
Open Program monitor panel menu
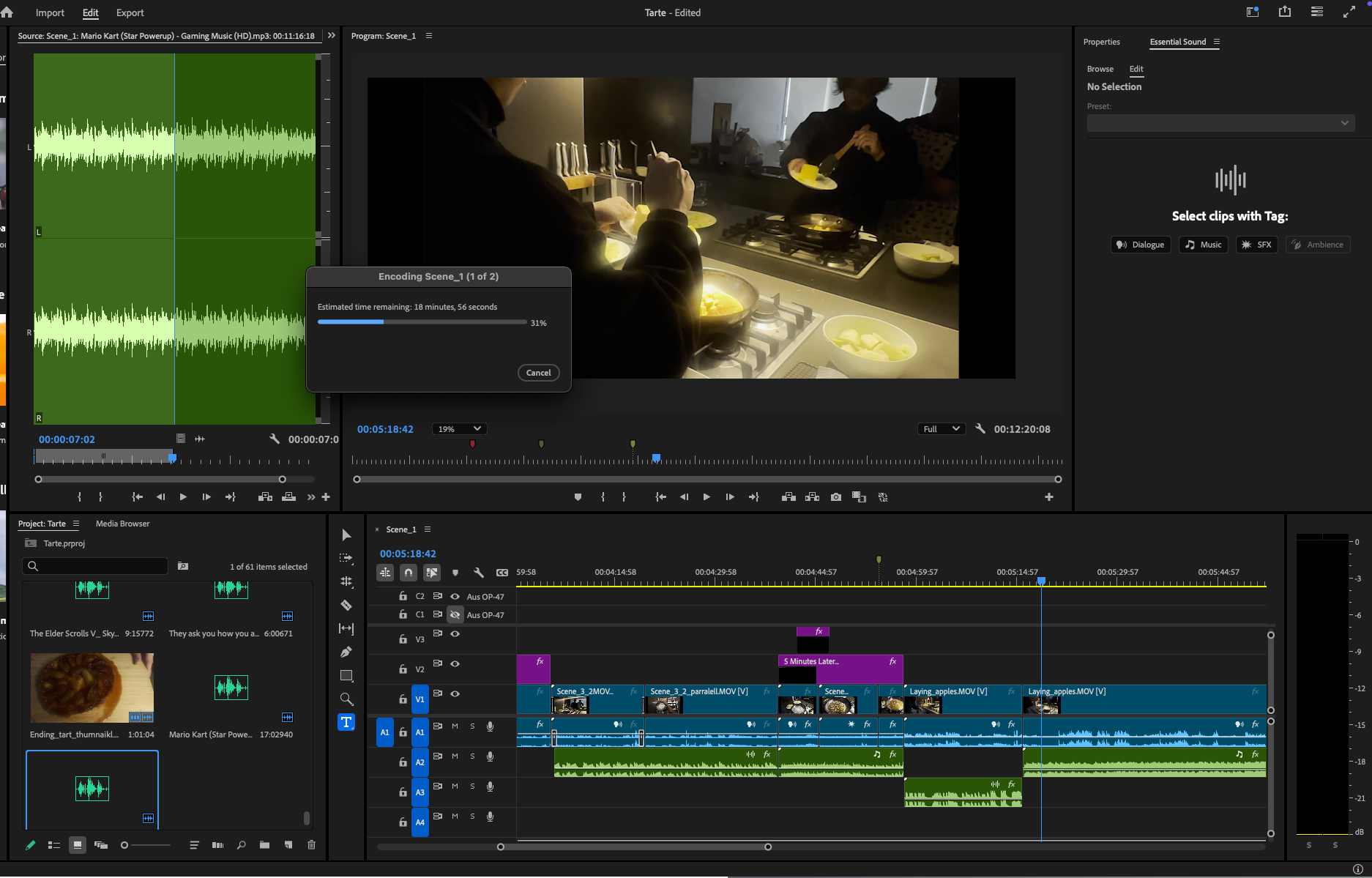[429, 36]
